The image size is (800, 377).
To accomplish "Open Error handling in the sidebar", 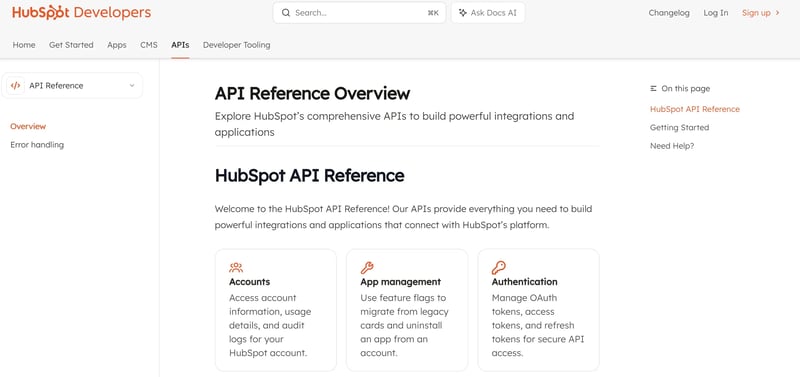I will [x=37, y=145].
